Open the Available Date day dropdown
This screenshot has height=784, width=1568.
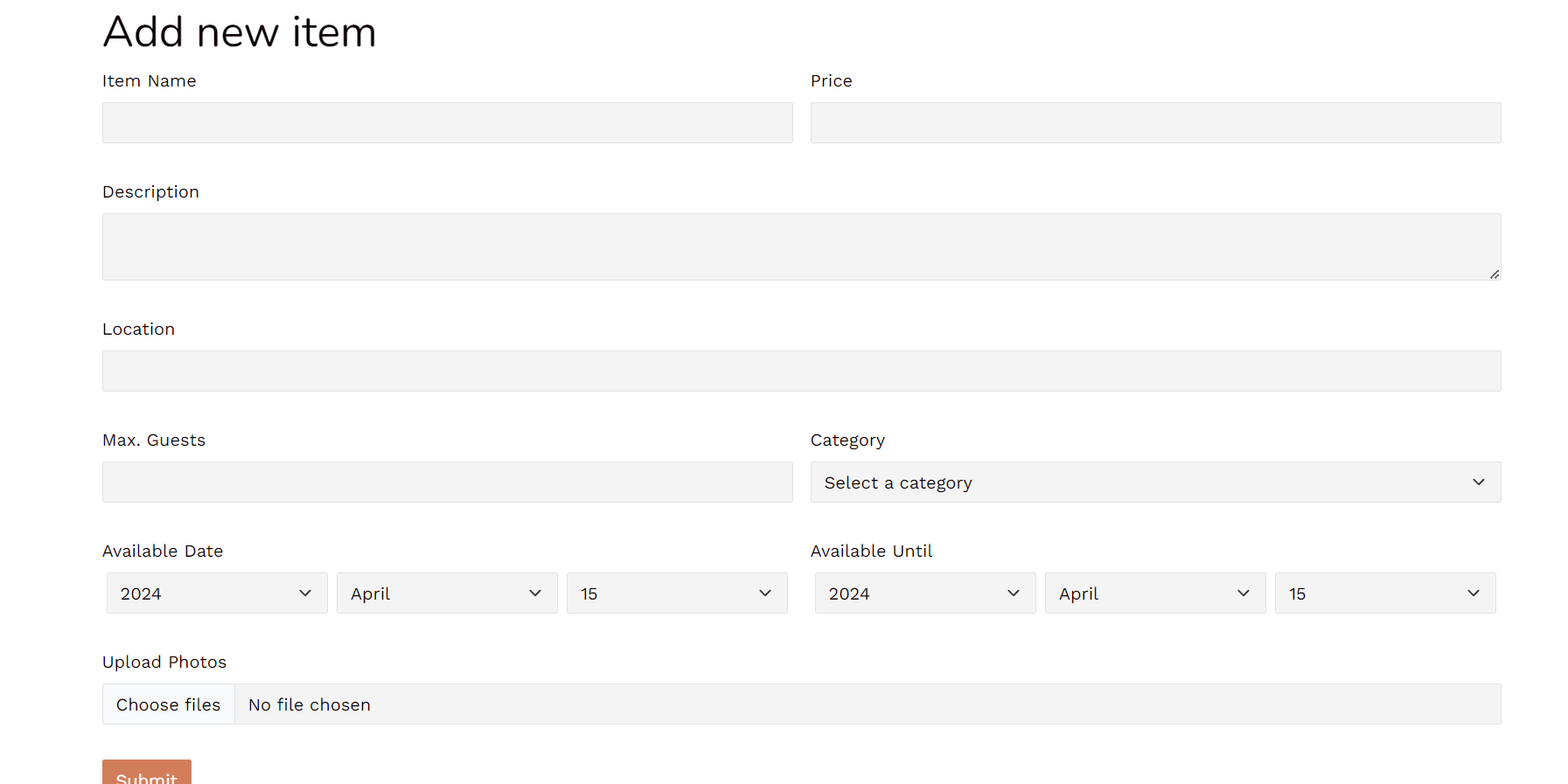coord(677,593)
